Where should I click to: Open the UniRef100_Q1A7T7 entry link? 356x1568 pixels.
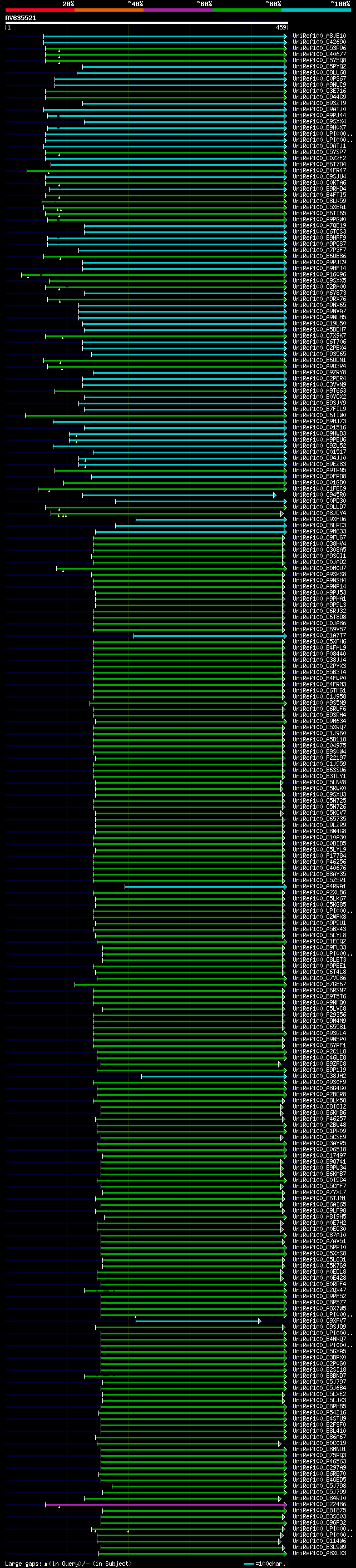[x=319, y=635]
